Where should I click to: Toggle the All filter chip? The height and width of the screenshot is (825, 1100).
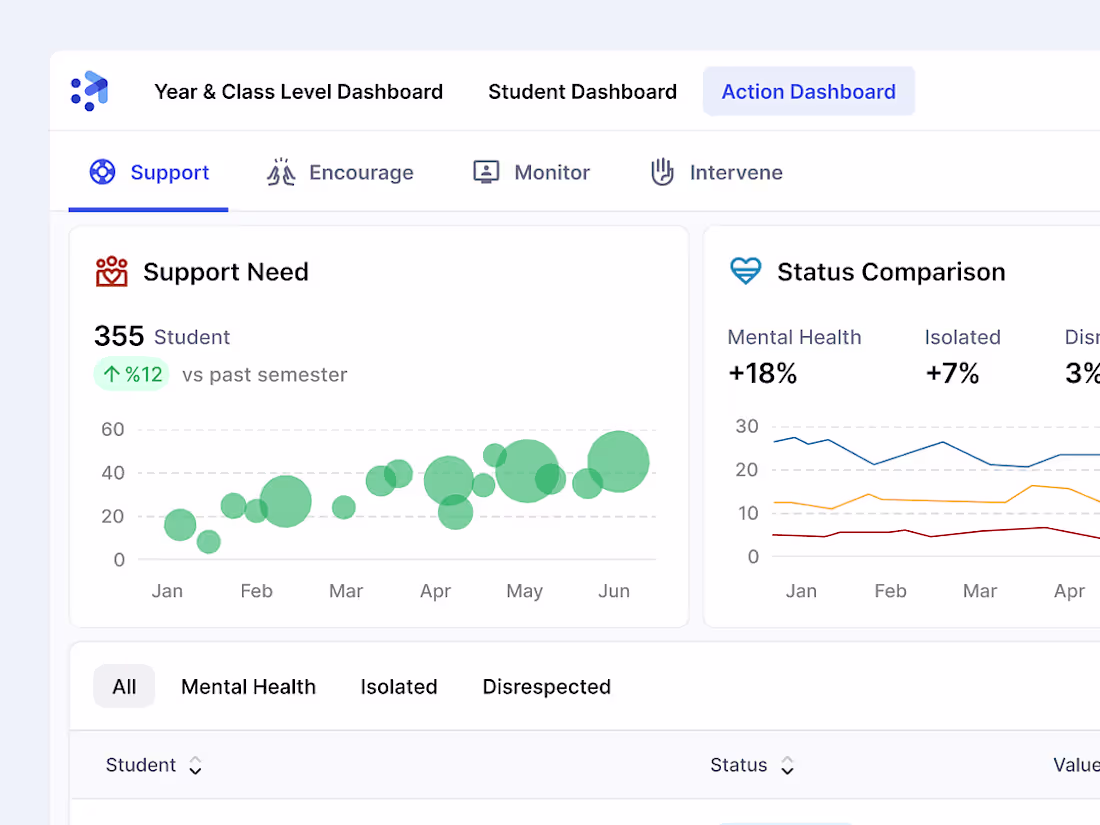pyautogui.click(x=124, y=686)
